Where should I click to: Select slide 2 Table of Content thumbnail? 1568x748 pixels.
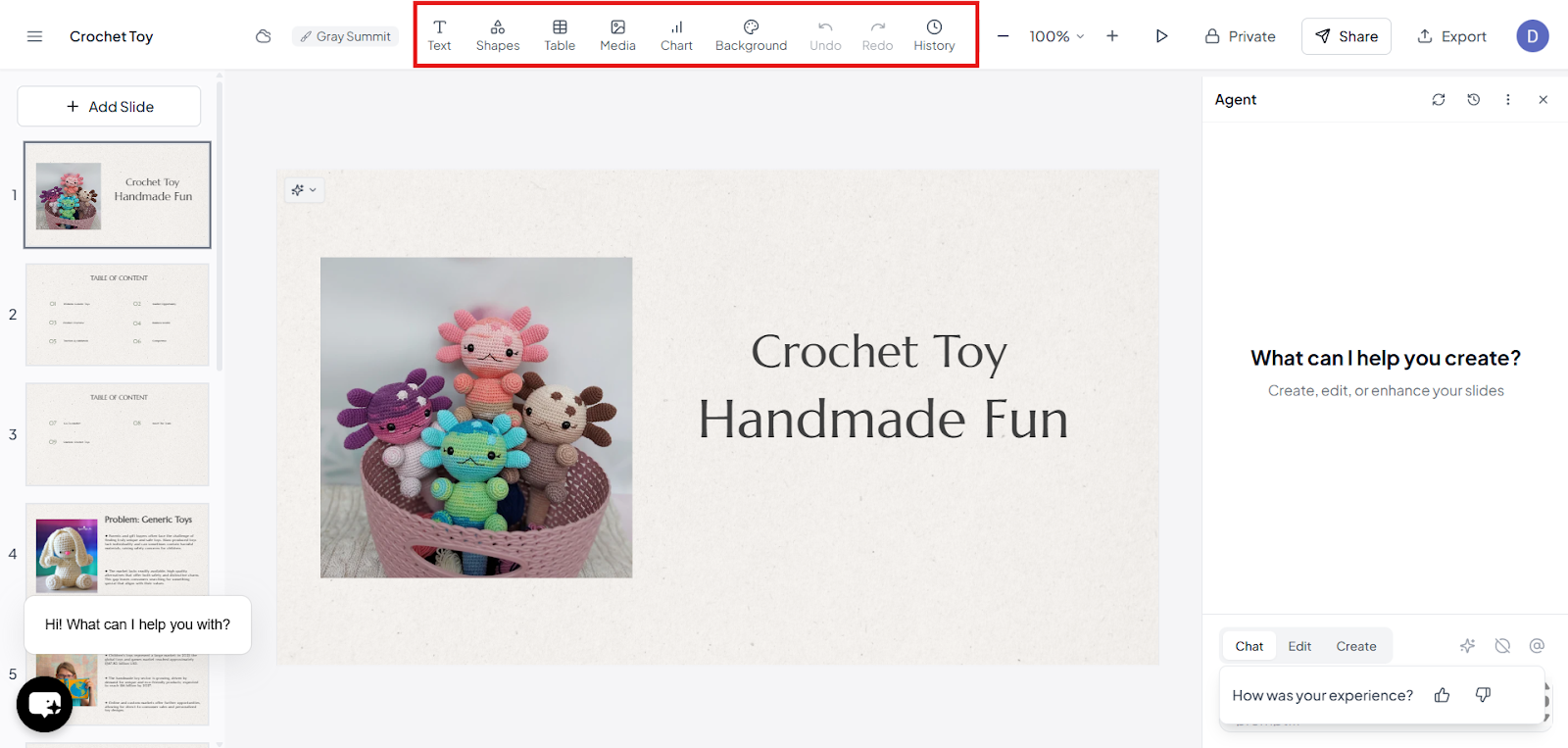(x=118, y=315)
